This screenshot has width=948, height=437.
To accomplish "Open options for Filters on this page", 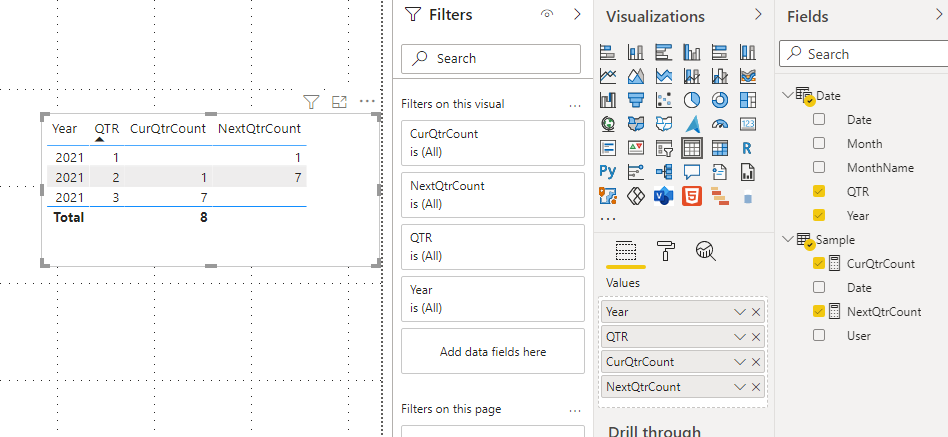I will click(574, 410).
